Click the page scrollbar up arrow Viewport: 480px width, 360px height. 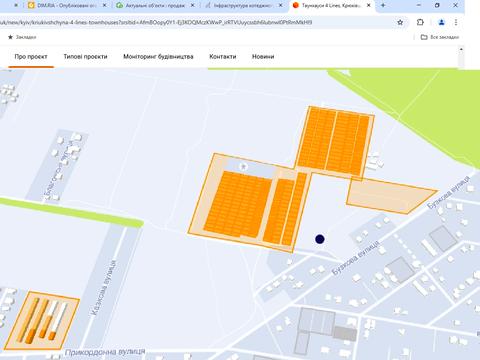(x=461, y=49)
